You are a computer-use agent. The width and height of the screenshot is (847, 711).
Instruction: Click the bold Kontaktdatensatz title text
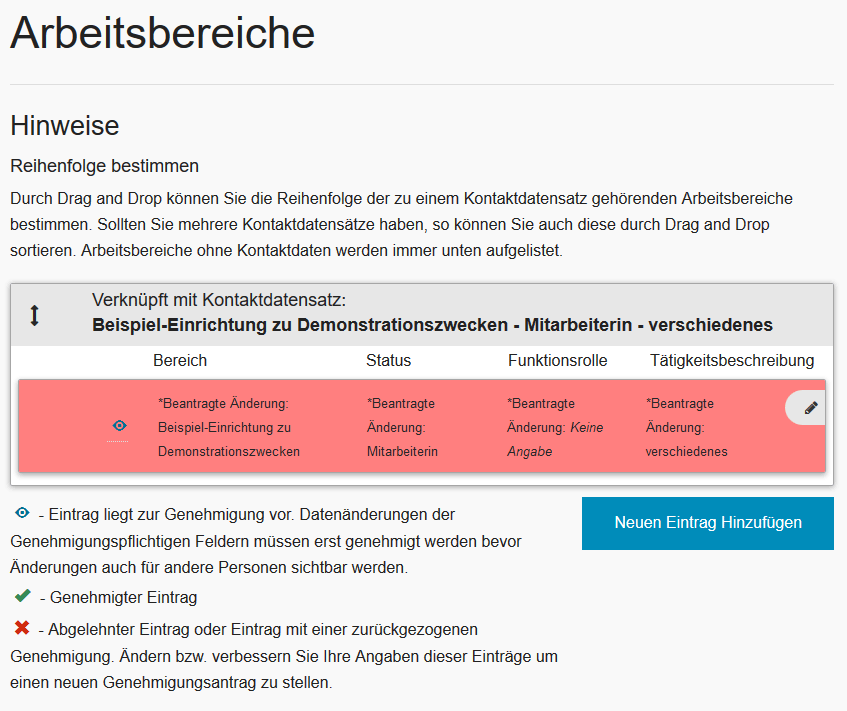pos(432,325)
